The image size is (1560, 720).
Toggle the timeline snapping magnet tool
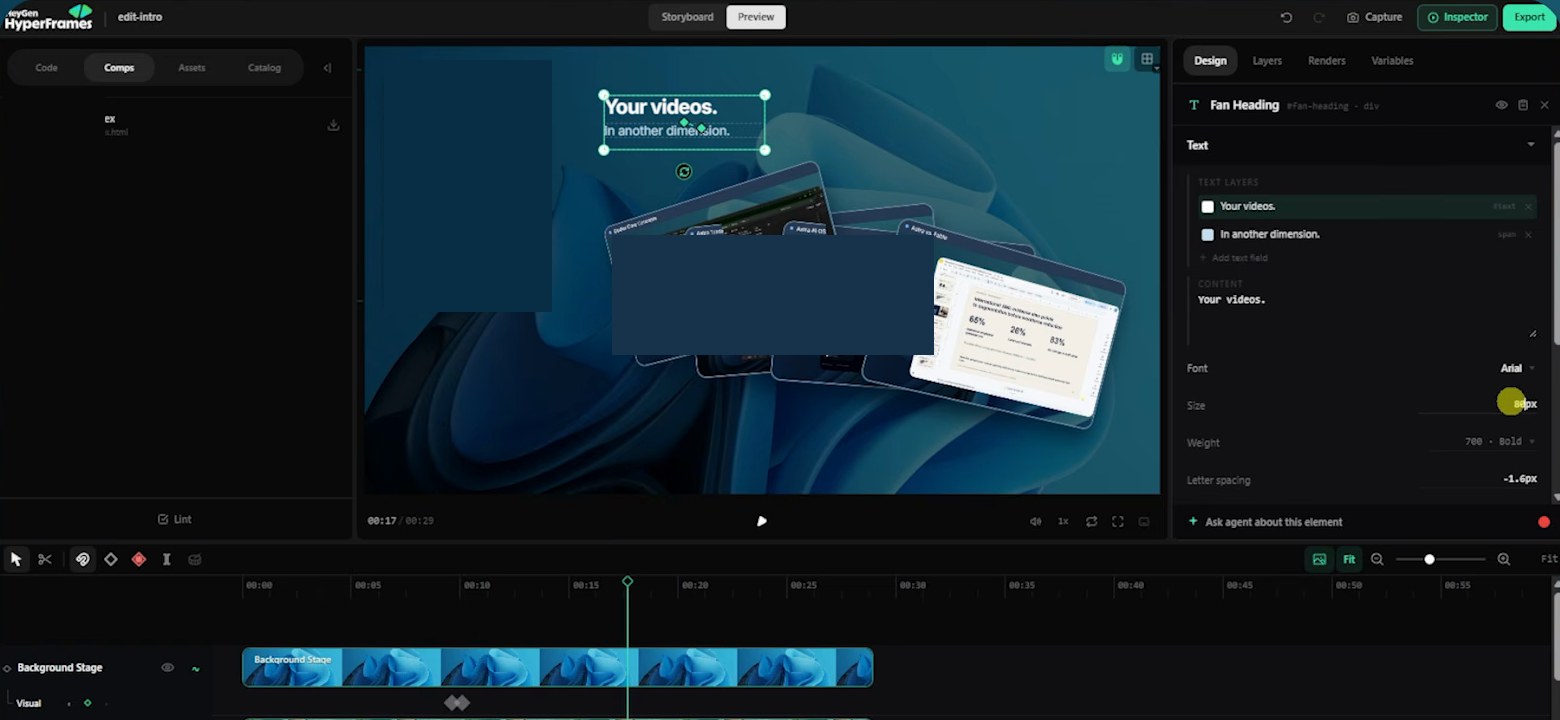[x=83, y=559]
